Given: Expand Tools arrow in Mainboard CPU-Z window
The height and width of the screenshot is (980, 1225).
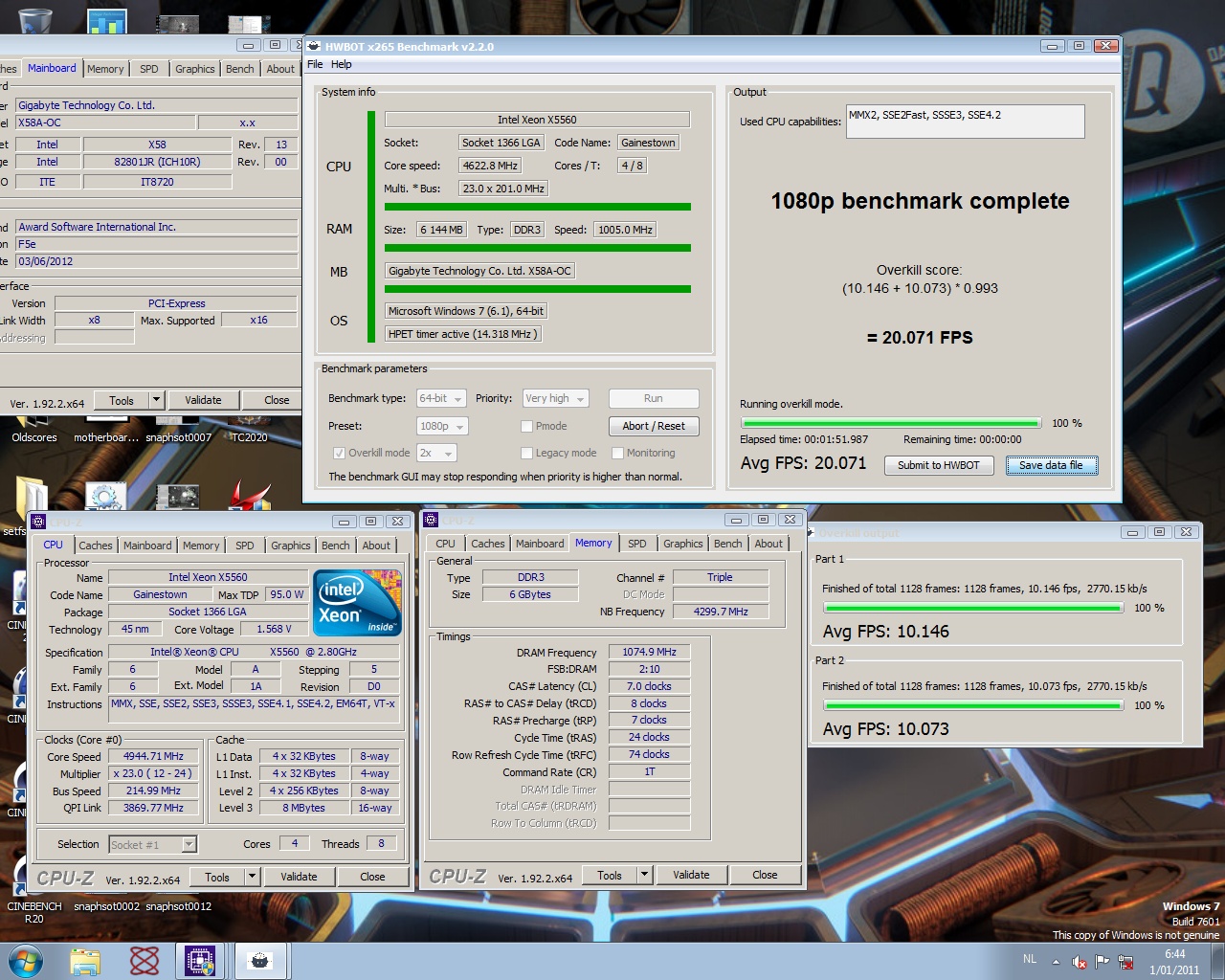Looking at the screenshot, I should [x=157, y=400].
